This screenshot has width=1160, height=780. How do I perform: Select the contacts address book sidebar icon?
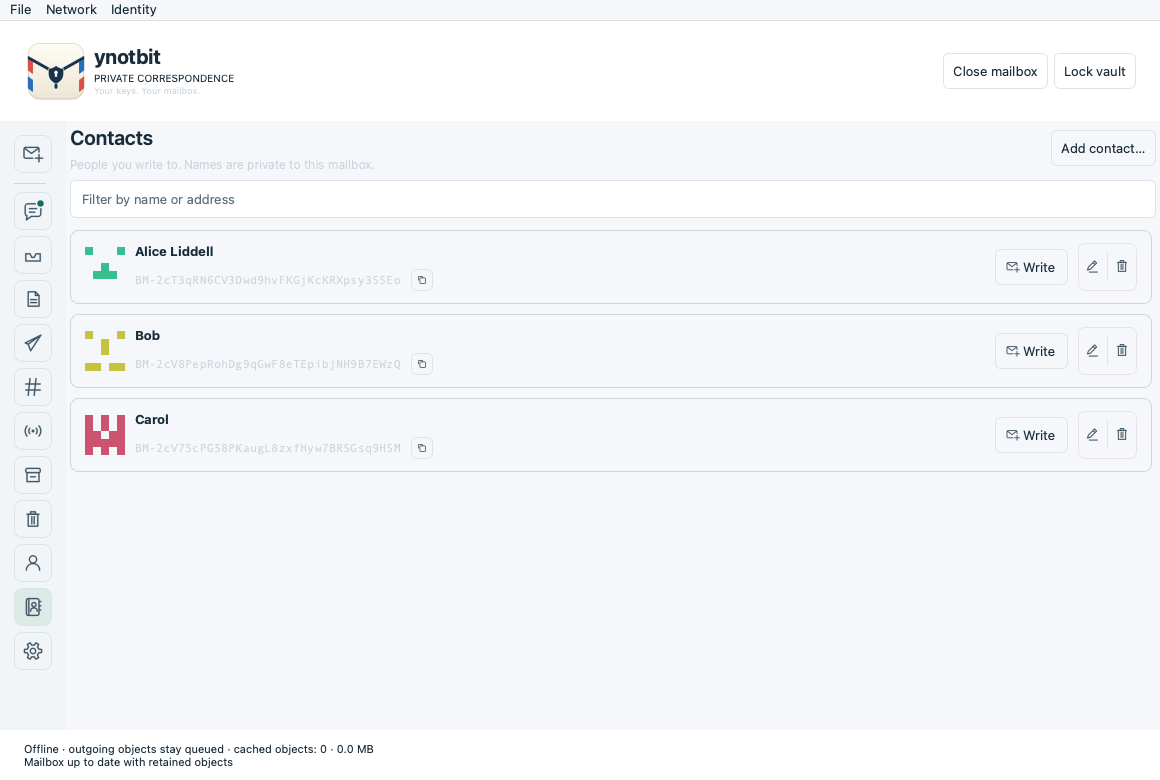coord(33,608)
